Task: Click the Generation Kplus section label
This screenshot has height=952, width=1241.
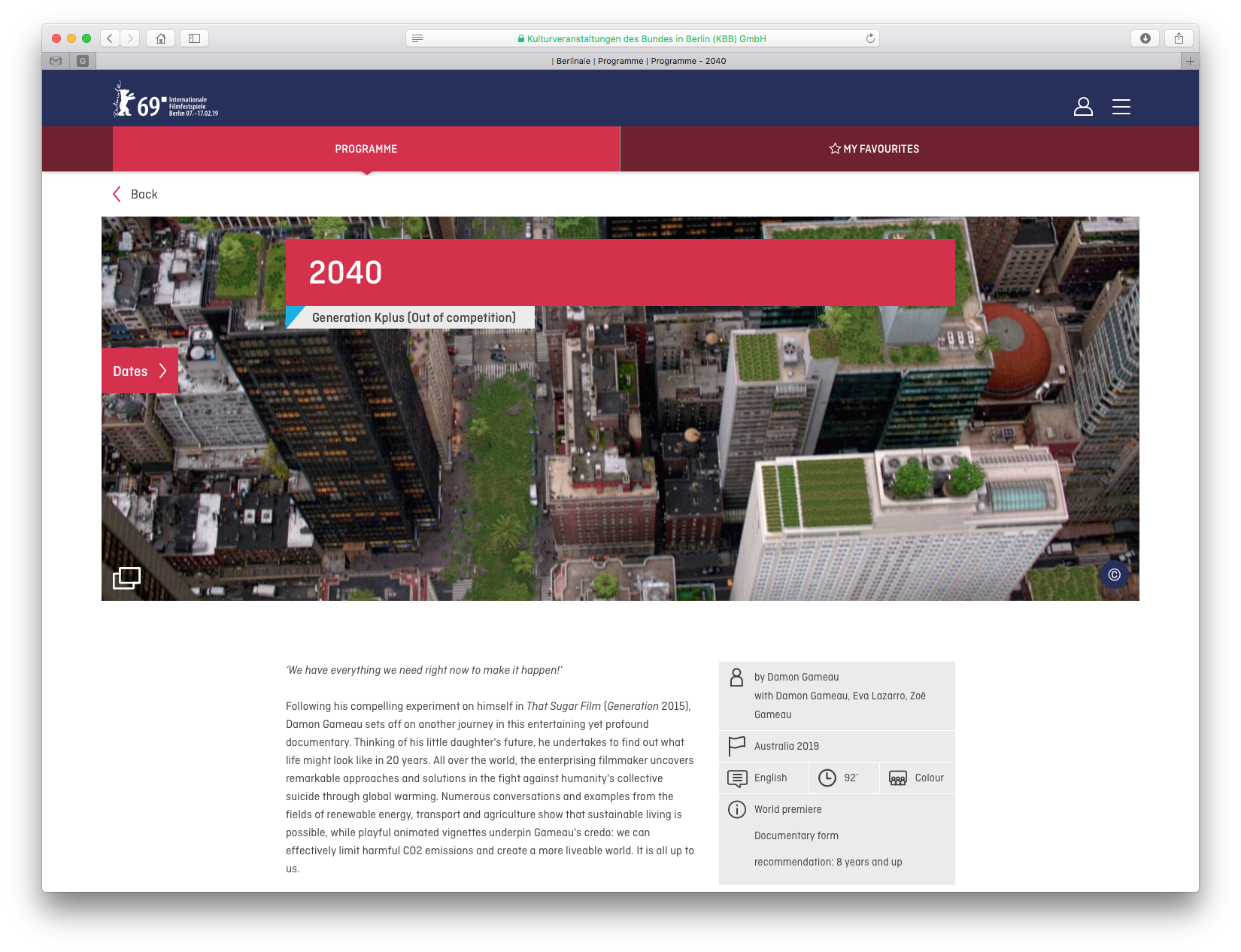Action: tap(413, 317)
